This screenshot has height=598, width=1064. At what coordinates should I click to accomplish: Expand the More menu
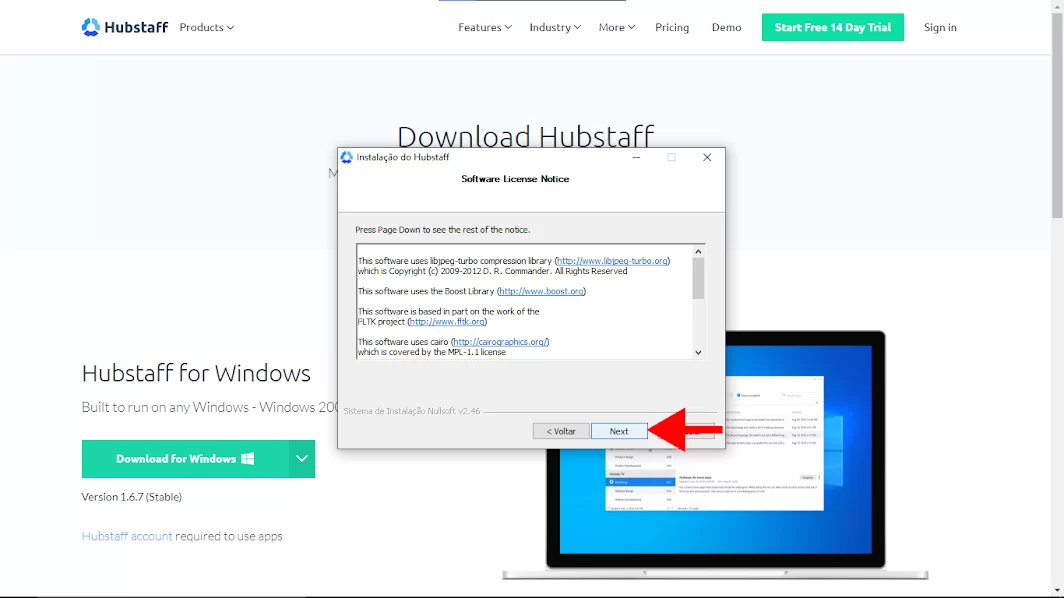tap(616, 27)
